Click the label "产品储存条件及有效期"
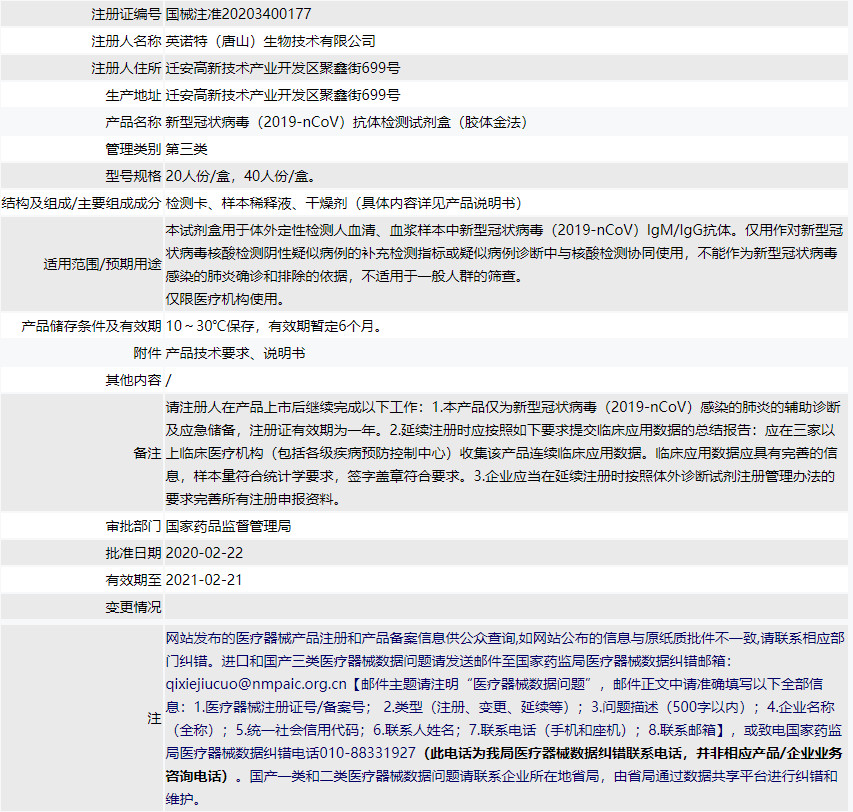The width and height of the screenshot is (853, 812). pyautogui.click(x=91, y=326)
